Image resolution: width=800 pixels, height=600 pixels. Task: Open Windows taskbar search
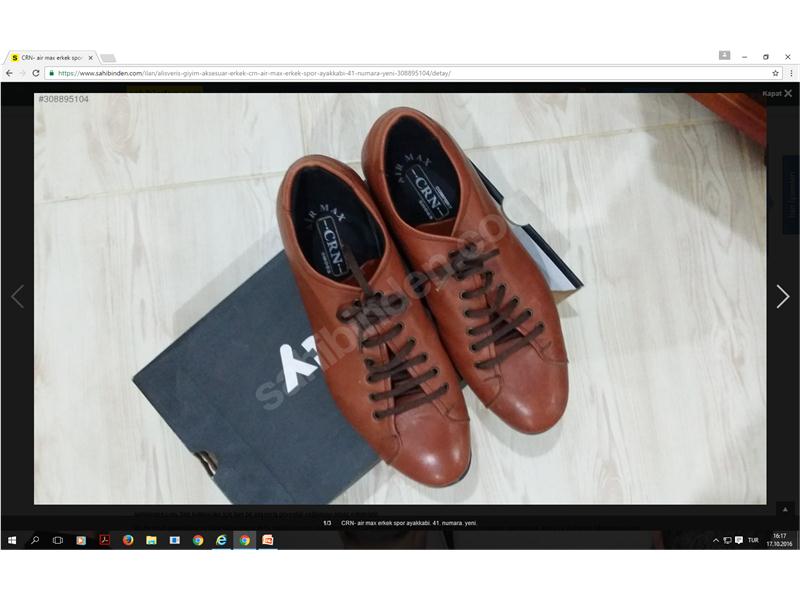tap(35, 540)
